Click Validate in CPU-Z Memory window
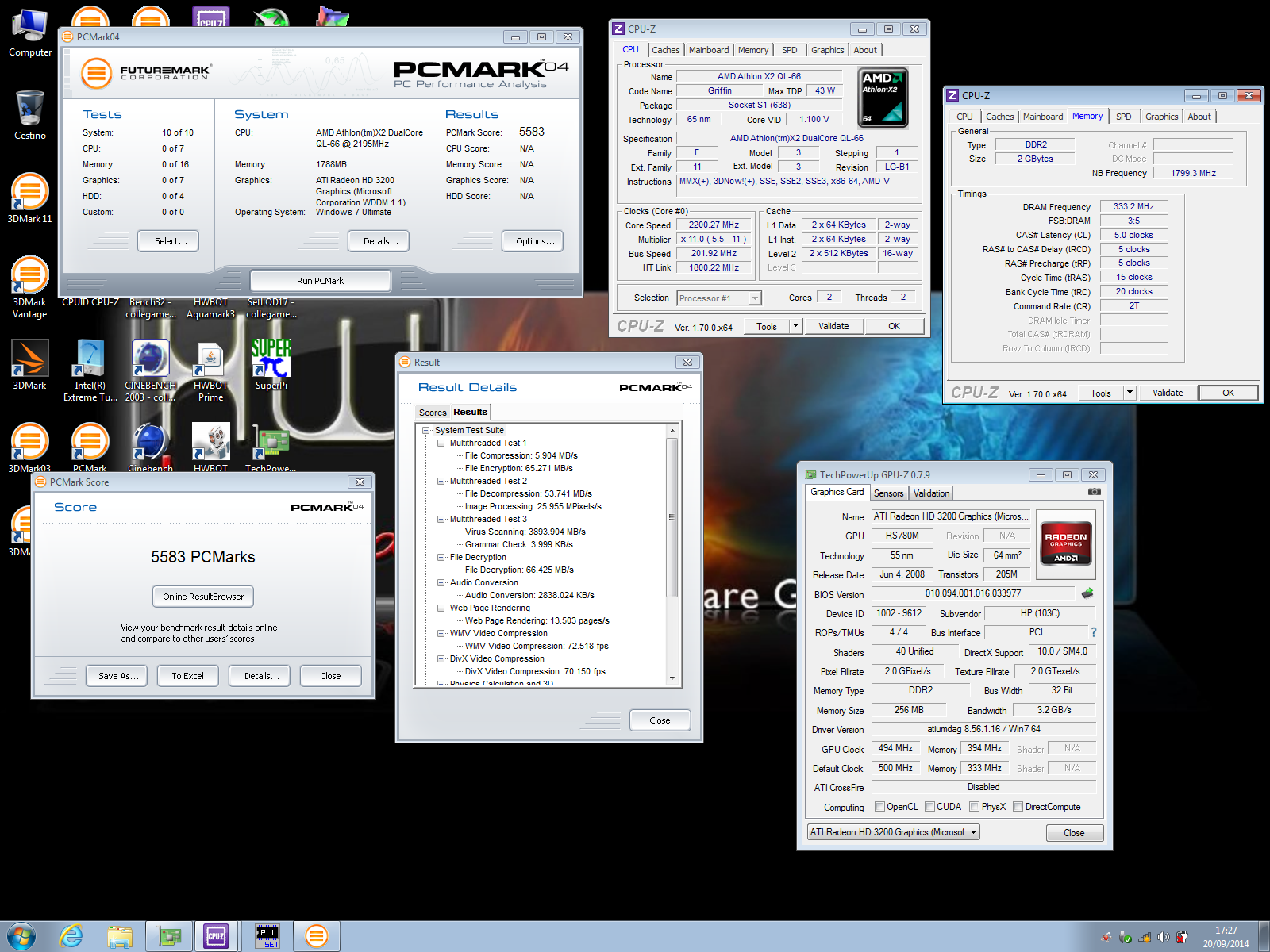This screenshot has height=952, width=1270. (1168, 393)
